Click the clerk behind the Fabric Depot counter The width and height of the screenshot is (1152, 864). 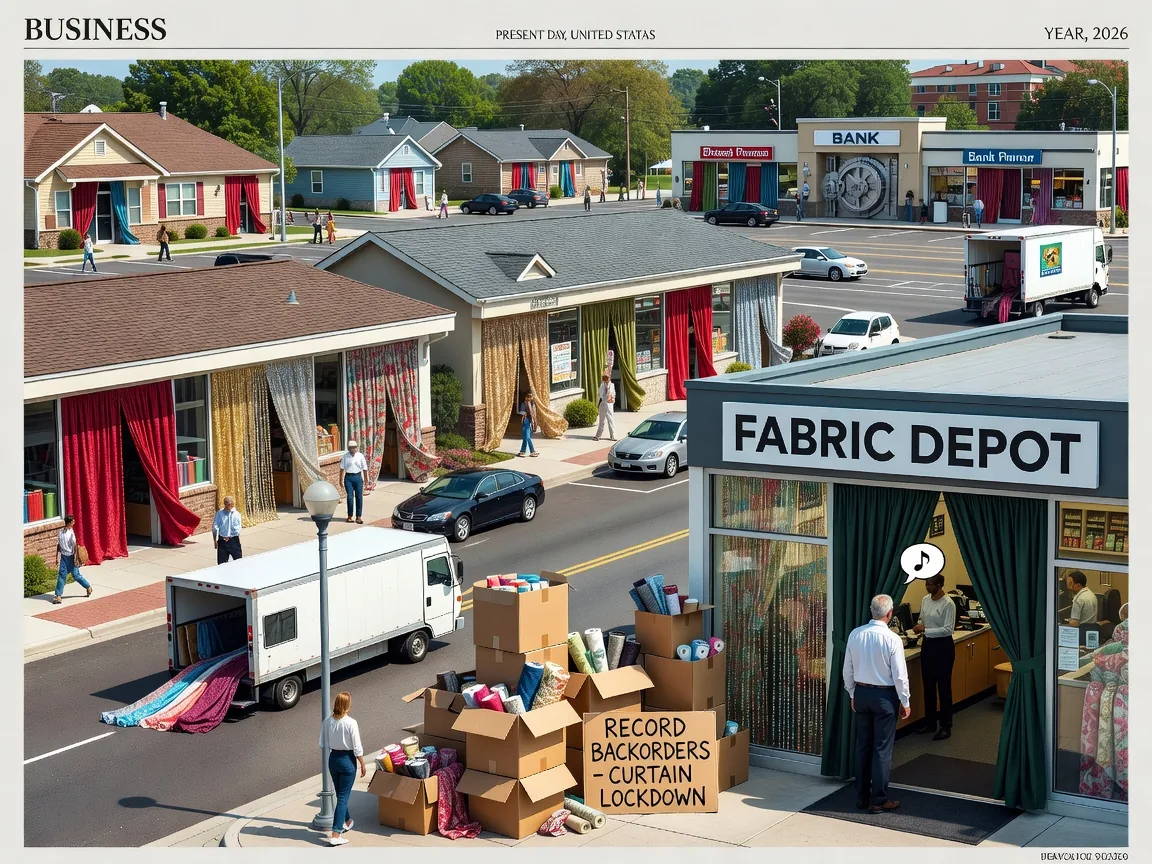coord(936,656)
